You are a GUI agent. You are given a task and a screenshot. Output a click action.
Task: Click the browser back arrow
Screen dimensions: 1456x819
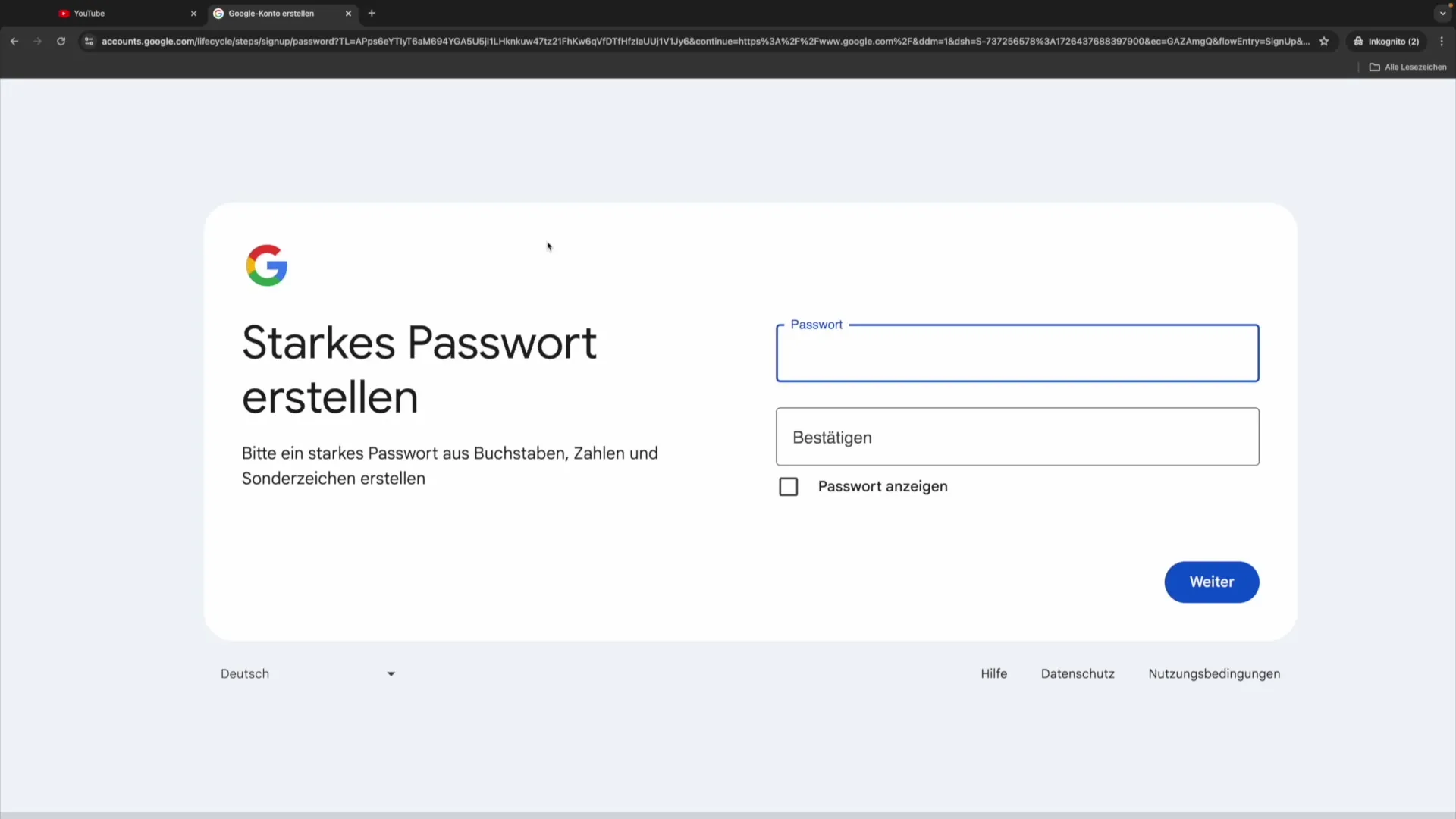pyautogui.click(x=14, y=42)
